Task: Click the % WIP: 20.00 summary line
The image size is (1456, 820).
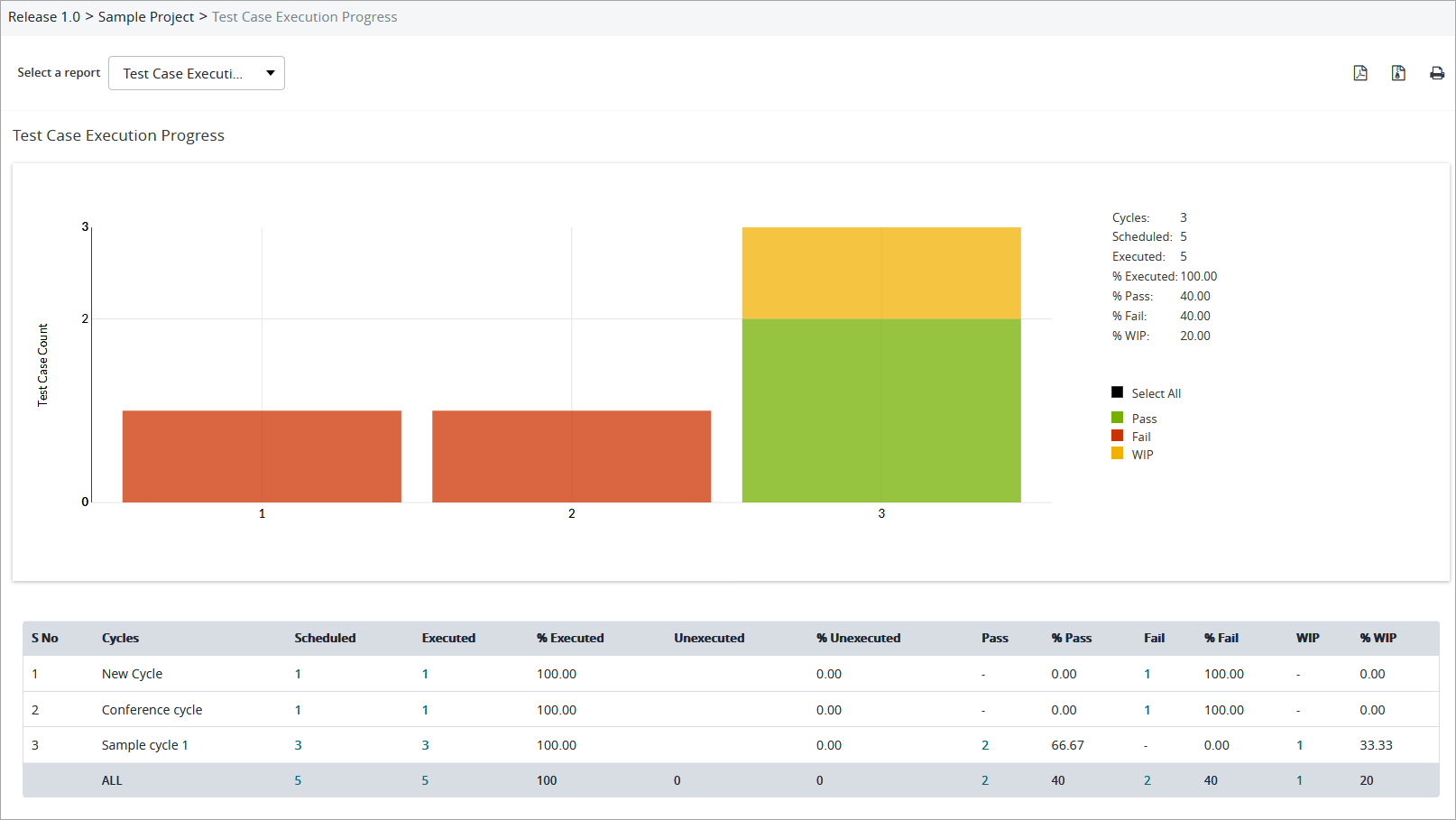Action: pos(1161,336)
